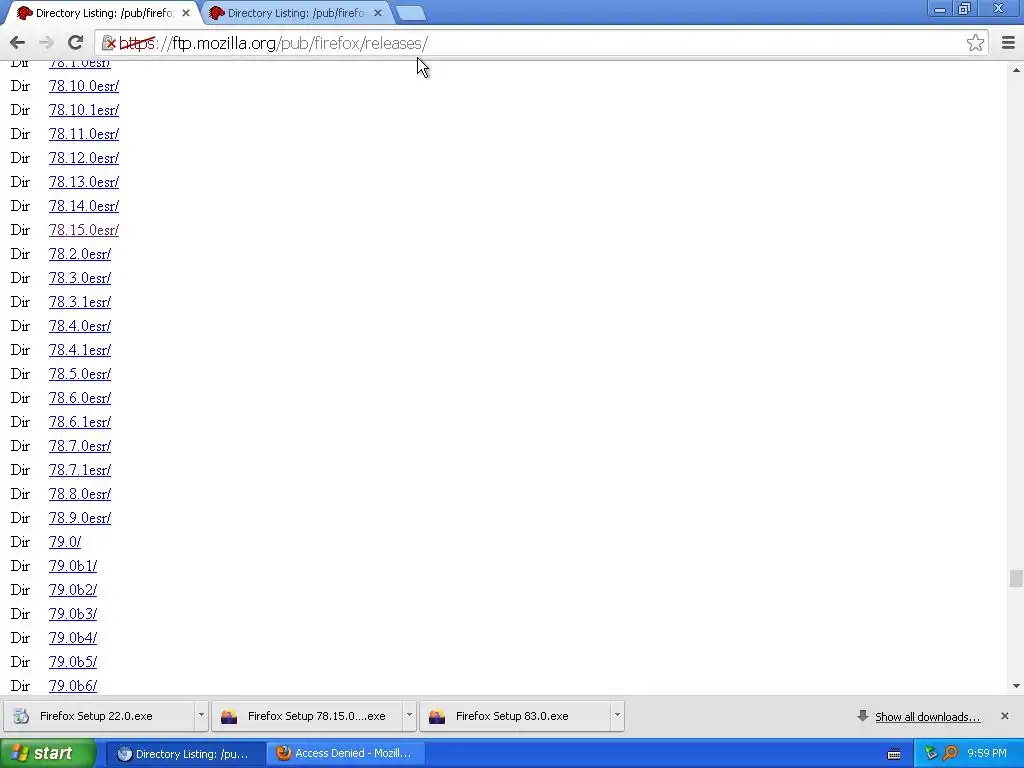Open the 79.0/ directory
This screenshot has width=1024, height=768.
(x=65, y=542)
